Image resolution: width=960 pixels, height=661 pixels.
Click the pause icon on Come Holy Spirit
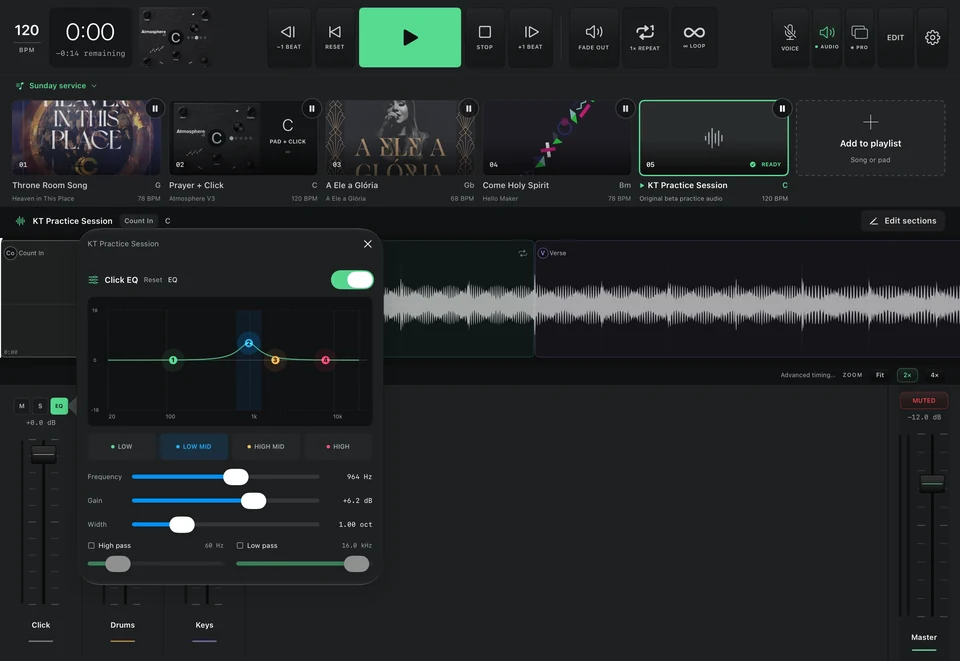click(625, 108)
